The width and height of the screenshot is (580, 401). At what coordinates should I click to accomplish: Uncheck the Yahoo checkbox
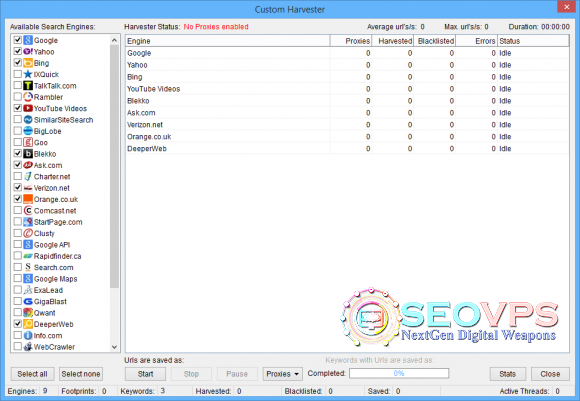coord(17,51)
